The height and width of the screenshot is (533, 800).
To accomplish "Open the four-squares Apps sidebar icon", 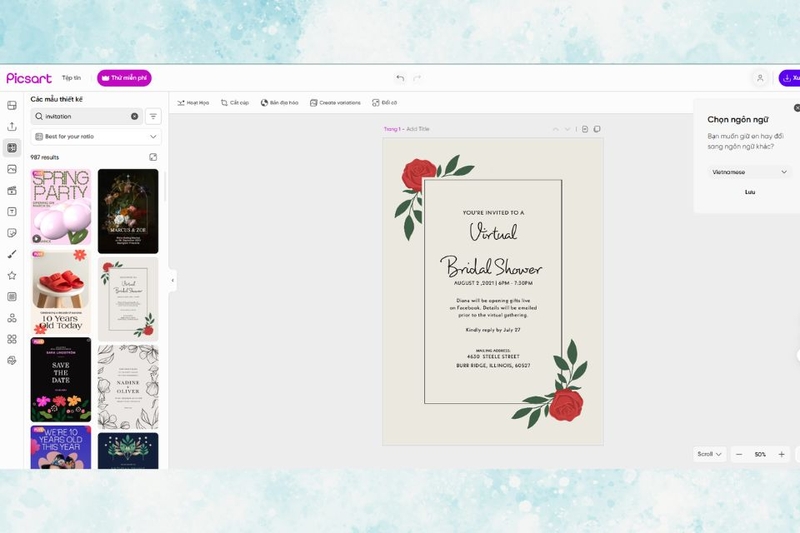I will [x=12, y=339].
